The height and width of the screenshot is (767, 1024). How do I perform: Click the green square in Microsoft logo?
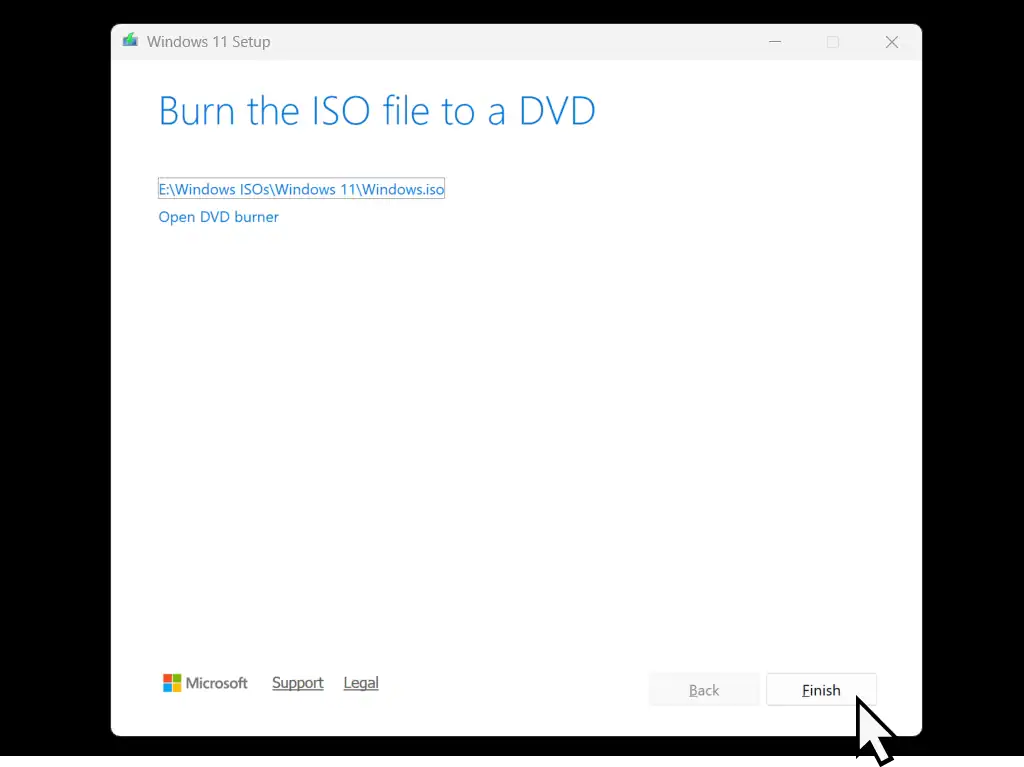[177, 678]
